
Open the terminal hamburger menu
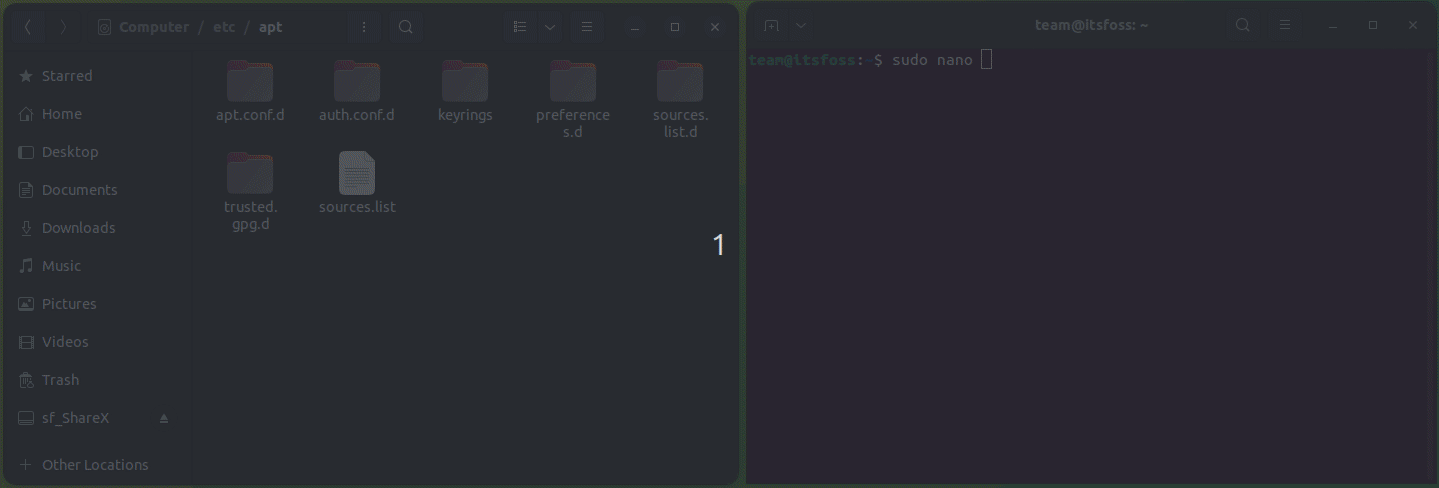pyautogui.click(x=1285, y=25)
